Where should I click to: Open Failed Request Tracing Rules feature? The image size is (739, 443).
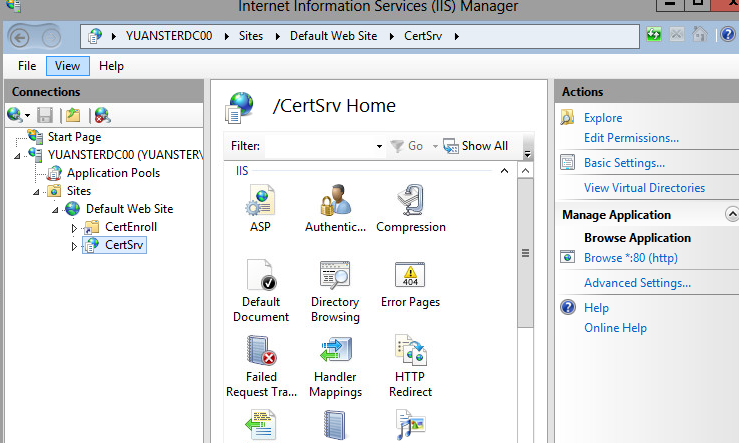click(261, 366)
